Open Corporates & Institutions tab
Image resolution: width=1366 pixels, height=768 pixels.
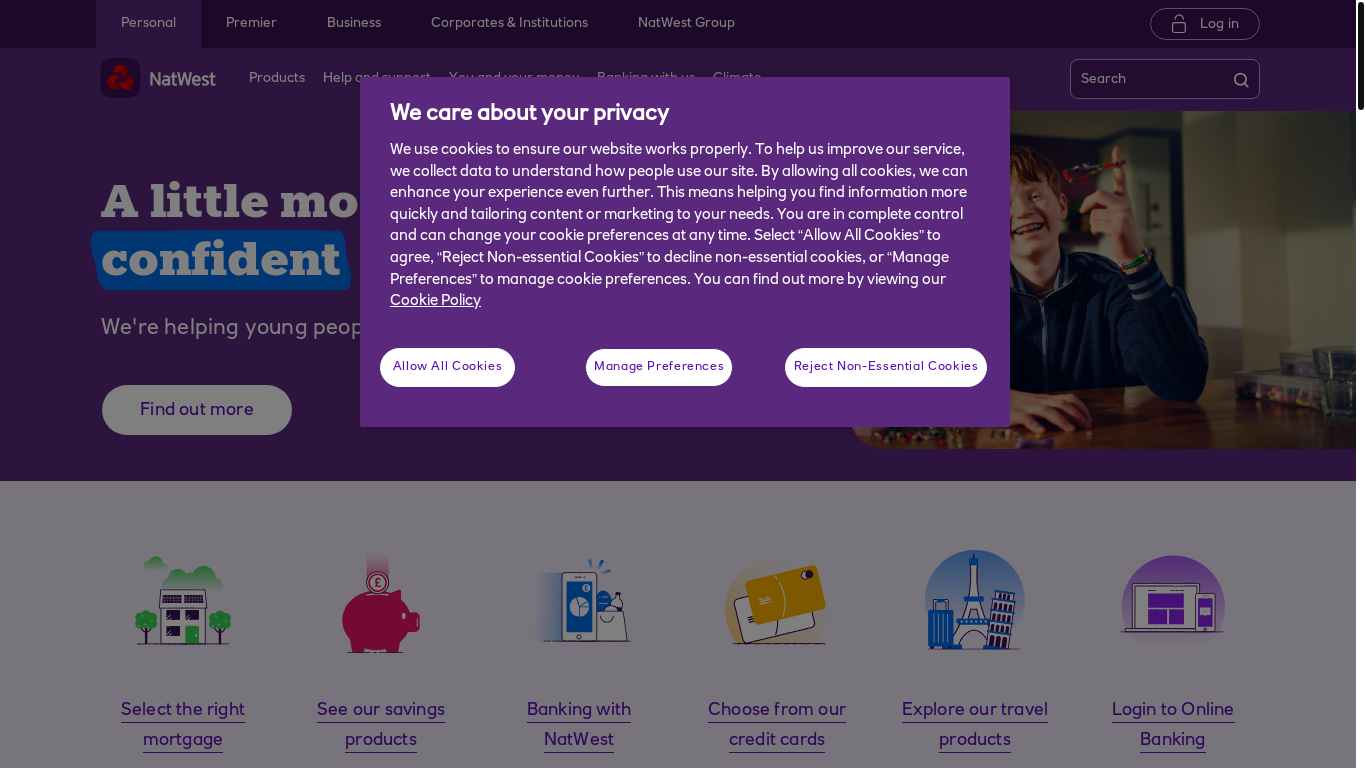(x=509, y=23)
